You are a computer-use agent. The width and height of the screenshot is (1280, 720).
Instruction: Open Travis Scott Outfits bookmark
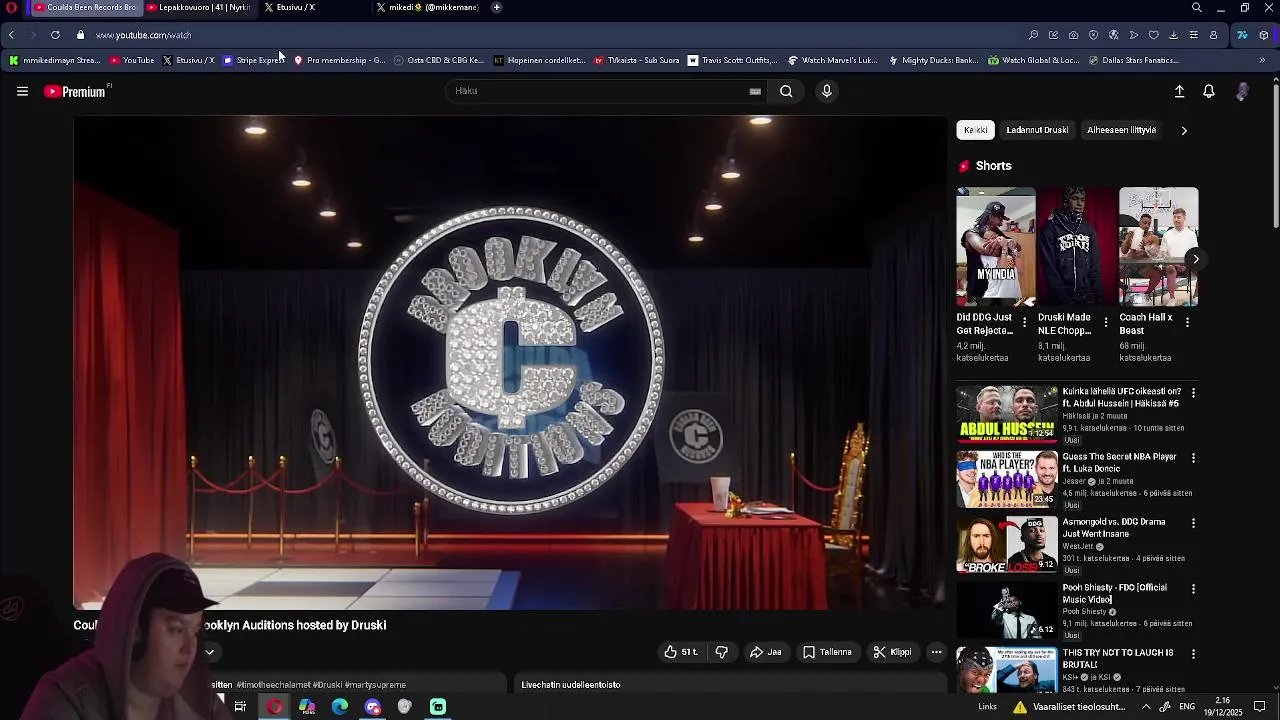coord(732,60)
